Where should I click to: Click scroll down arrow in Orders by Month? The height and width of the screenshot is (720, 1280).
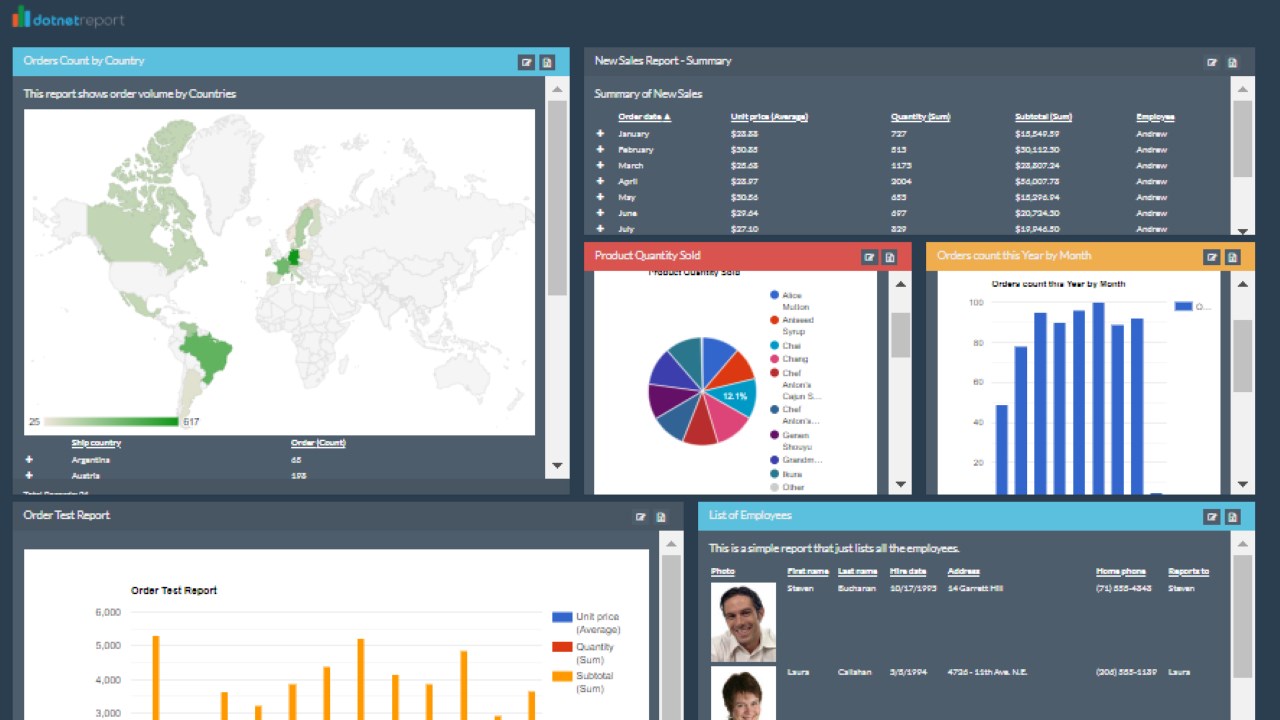point(1242,485)
